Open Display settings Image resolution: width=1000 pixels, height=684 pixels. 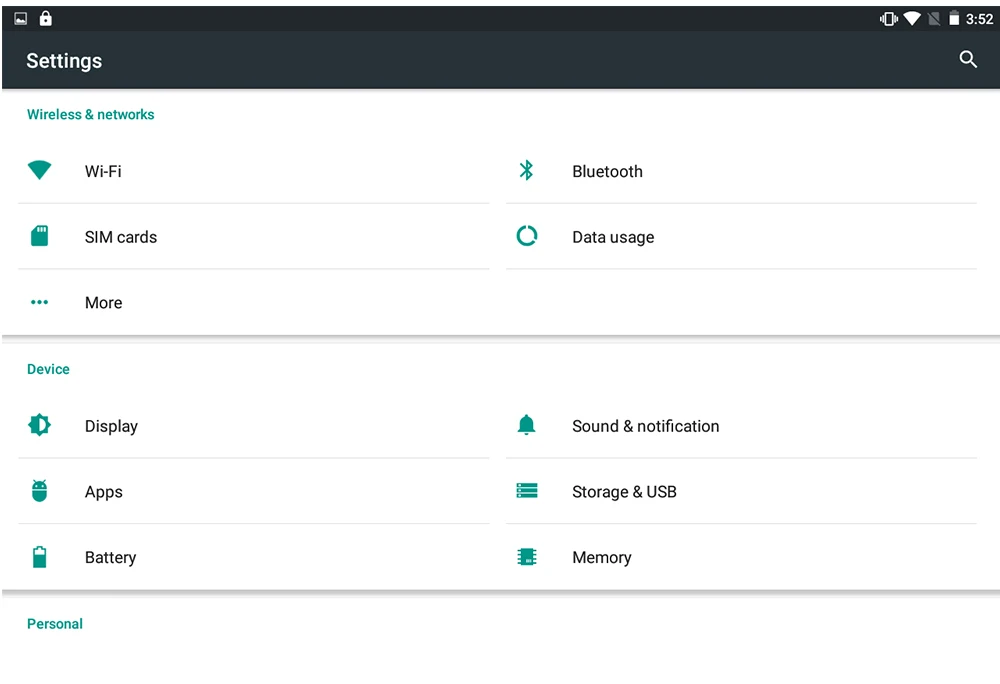254,426
